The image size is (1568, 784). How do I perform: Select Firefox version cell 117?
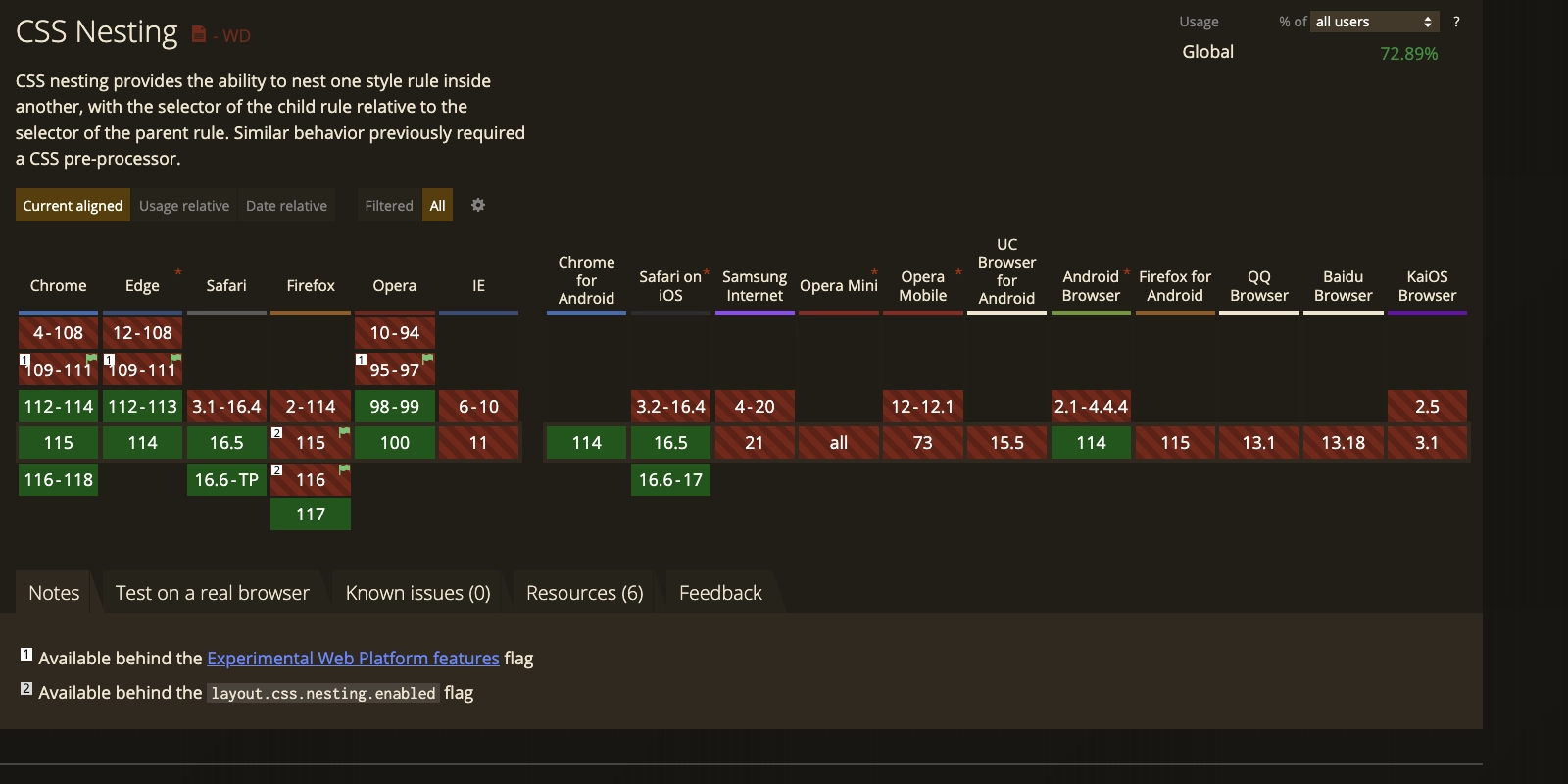pyautogui.click(x=311, y=514)
